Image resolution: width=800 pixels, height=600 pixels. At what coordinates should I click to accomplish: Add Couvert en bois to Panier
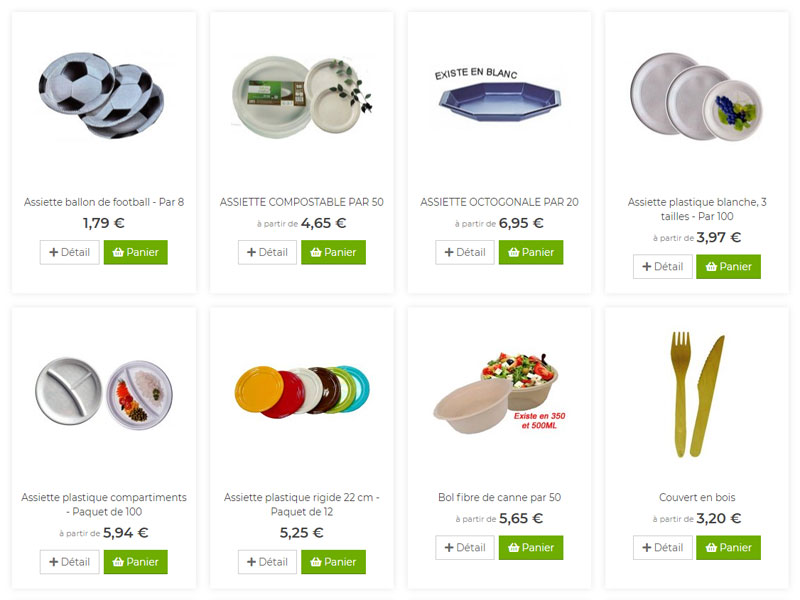coord(728,547)
